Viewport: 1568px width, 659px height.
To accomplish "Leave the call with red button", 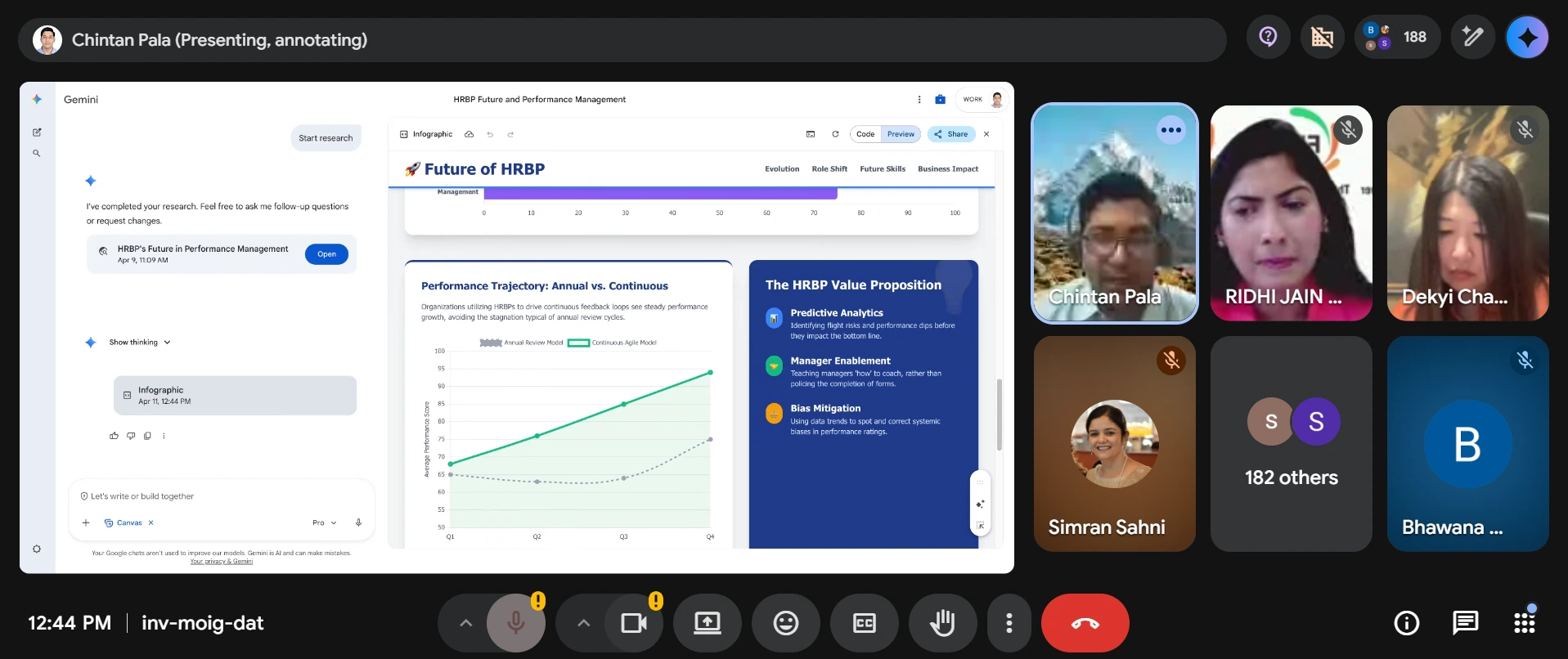I will coord(1085,623).
